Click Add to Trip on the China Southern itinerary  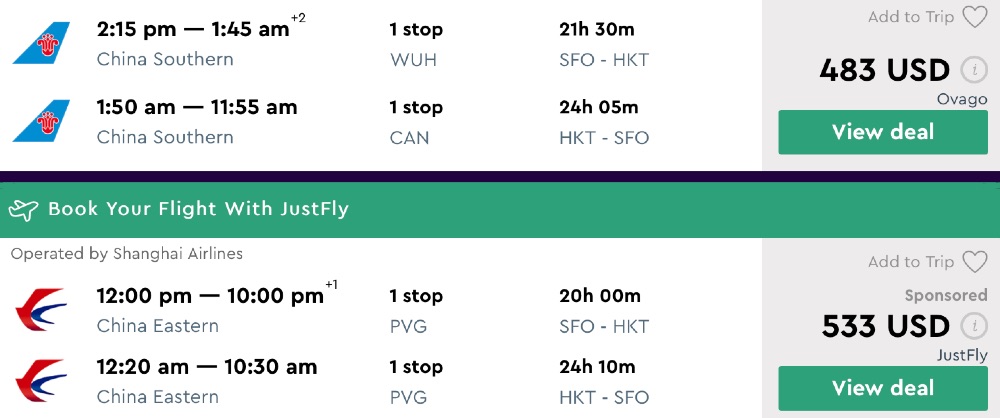(x=911, y=17)
